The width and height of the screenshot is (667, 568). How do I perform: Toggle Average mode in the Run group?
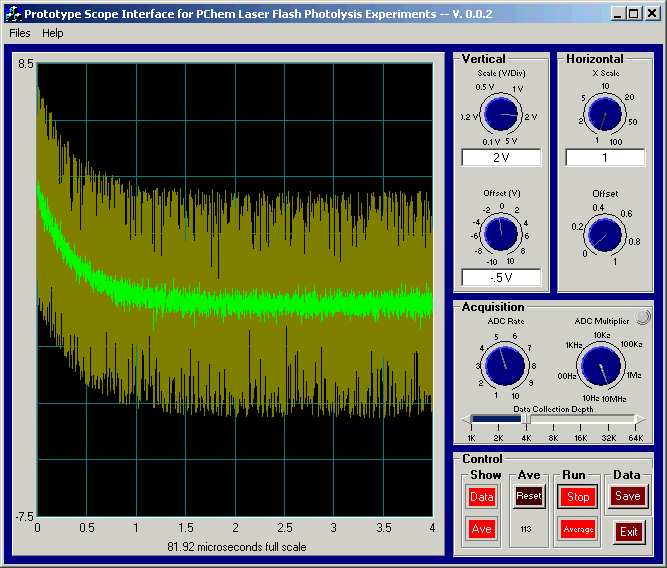coord(578,528)
